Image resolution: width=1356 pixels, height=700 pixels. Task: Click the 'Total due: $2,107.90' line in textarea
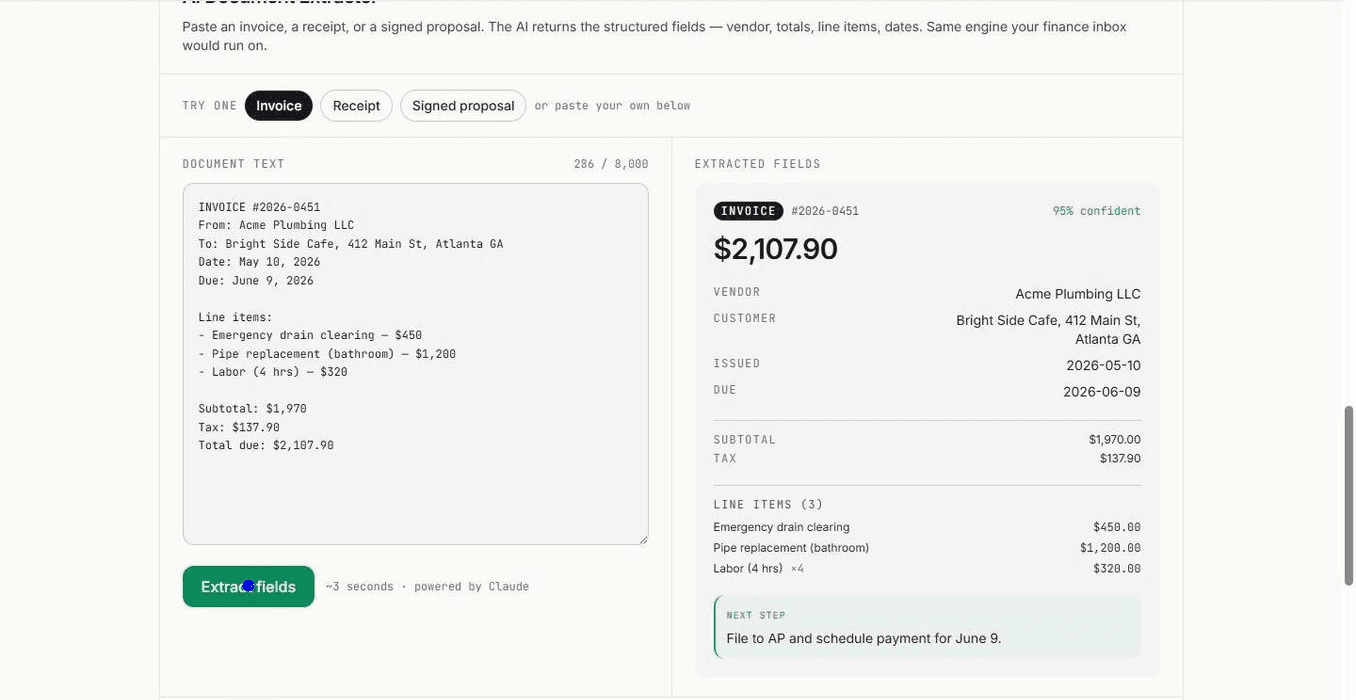[266, 446]
